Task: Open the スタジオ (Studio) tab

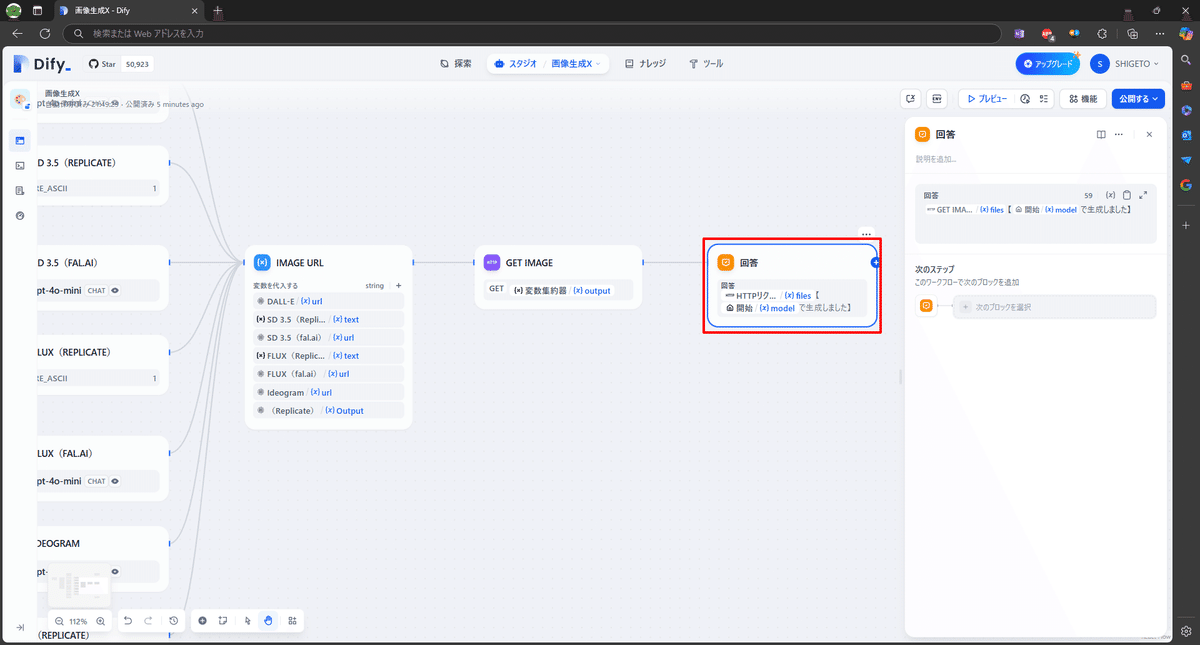Action: pos(516,64)
